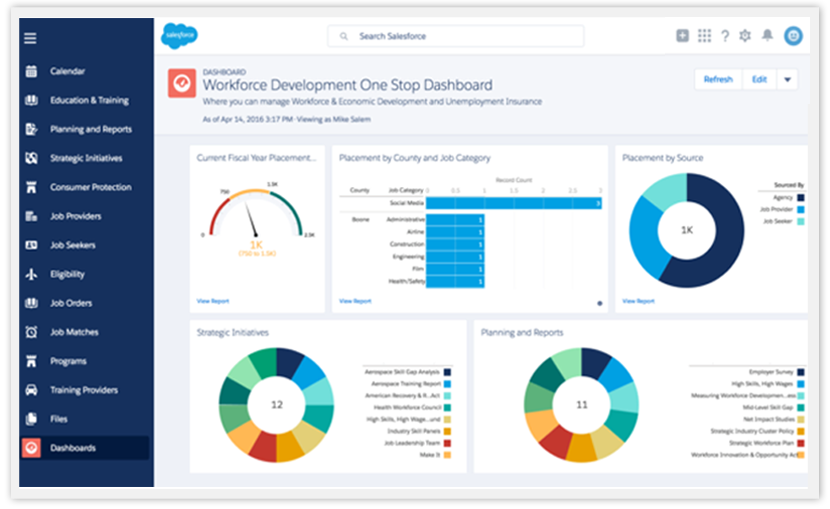Click the search magnifier icon
This screenshot has height=509, width=830.
coord(344,37)
